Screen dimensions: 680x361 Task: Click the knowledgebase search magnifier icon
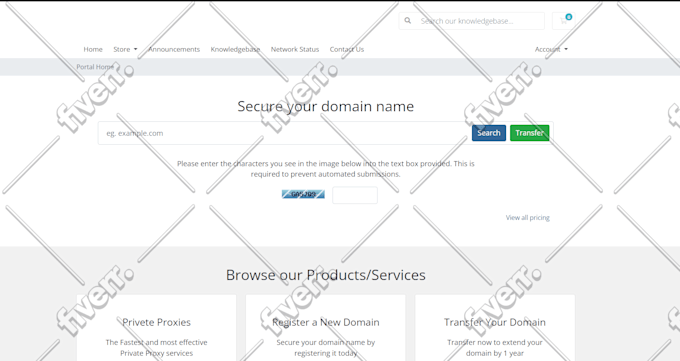[408, 20]
